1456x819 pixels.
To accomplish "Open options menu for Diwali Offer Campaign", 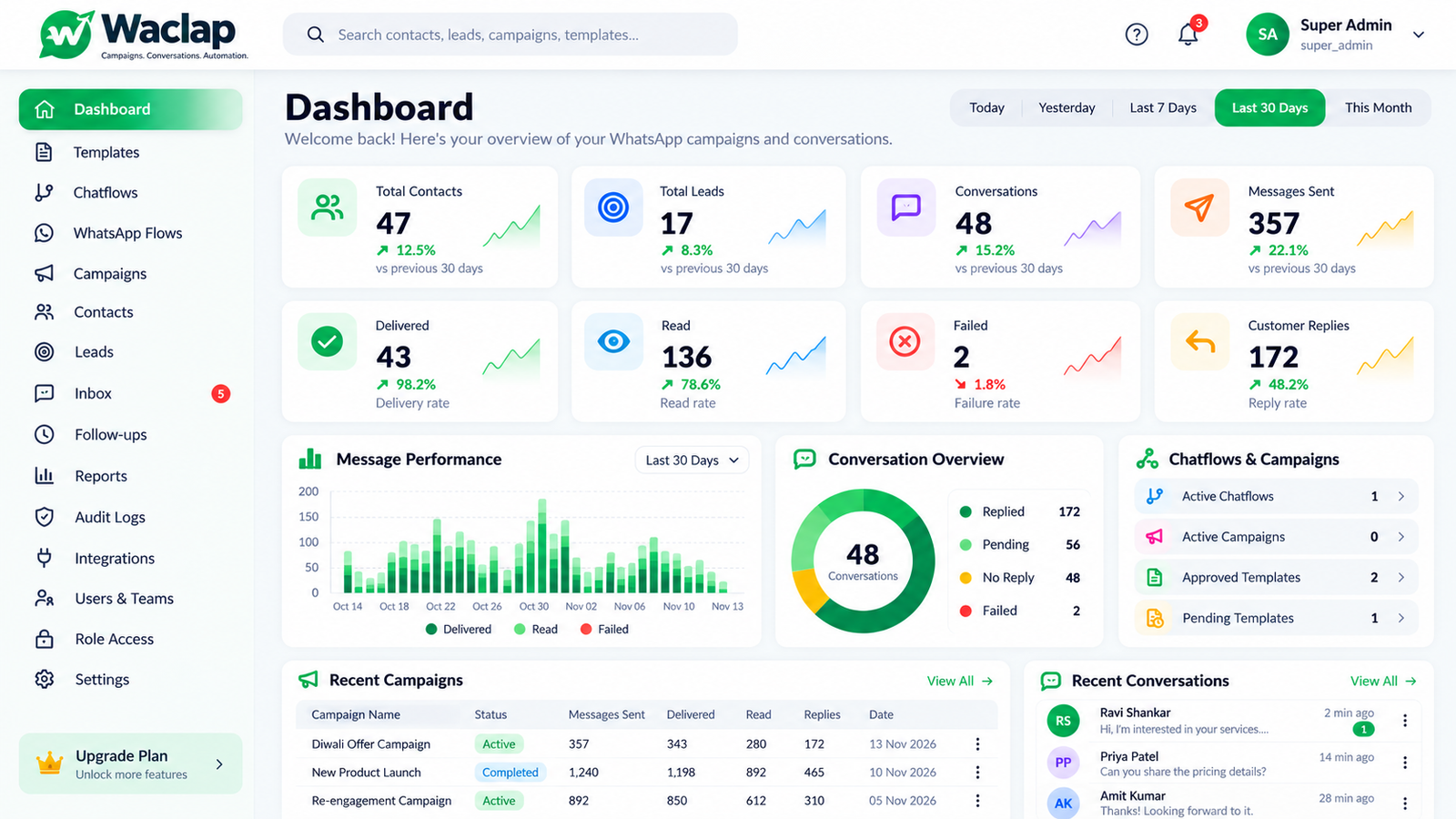I will [977, 743].
